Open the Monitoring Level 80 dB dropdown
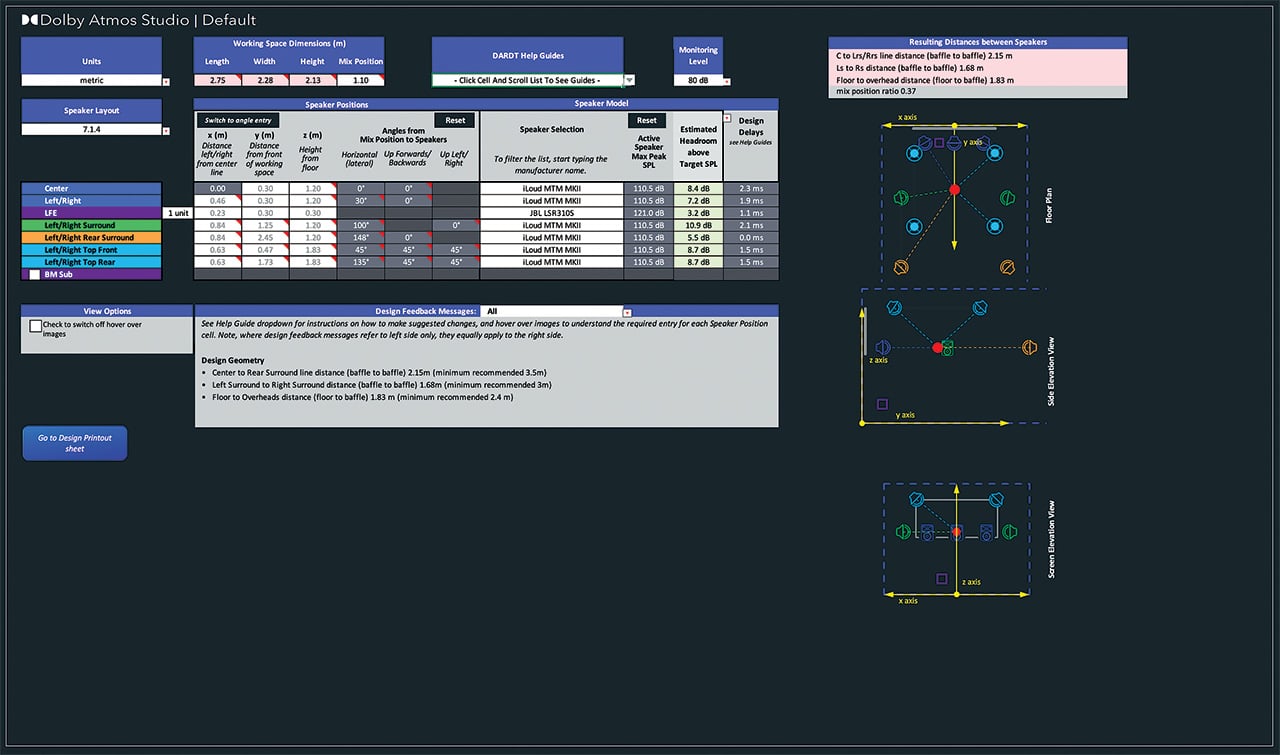Image resolution: width=1280 pixels, height=755 pixels. pyautogui.click(x=726, y=81)
